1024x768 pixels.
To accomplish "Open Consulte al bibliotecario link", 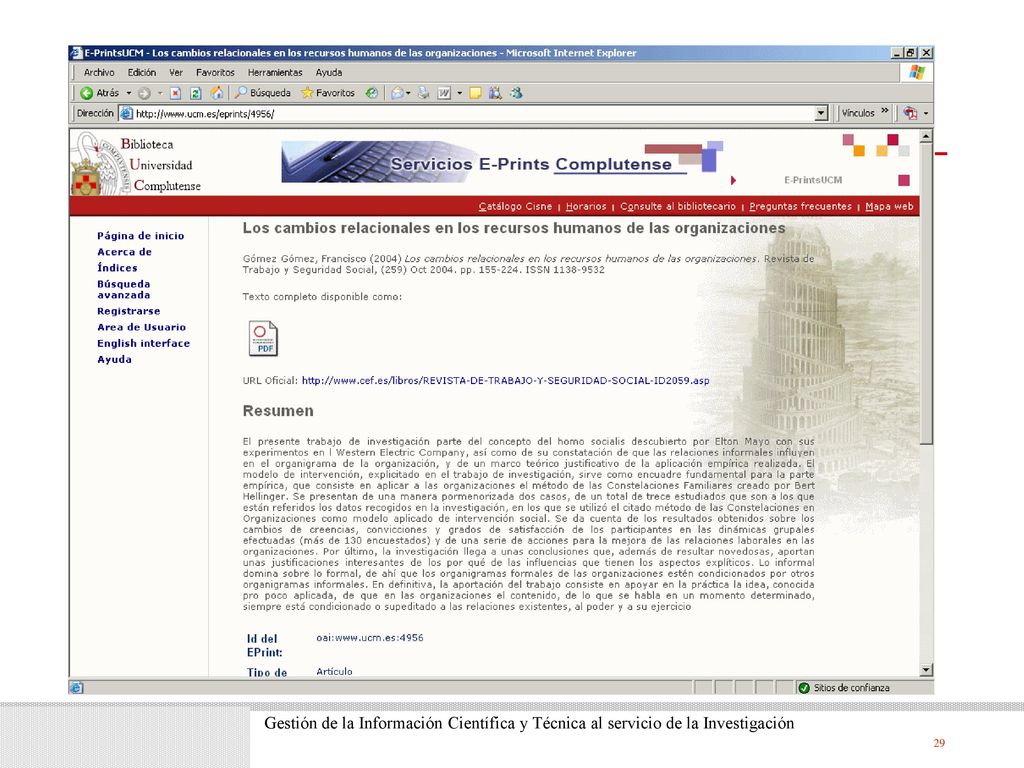I will pyautogui.click(x=677, y=206).
